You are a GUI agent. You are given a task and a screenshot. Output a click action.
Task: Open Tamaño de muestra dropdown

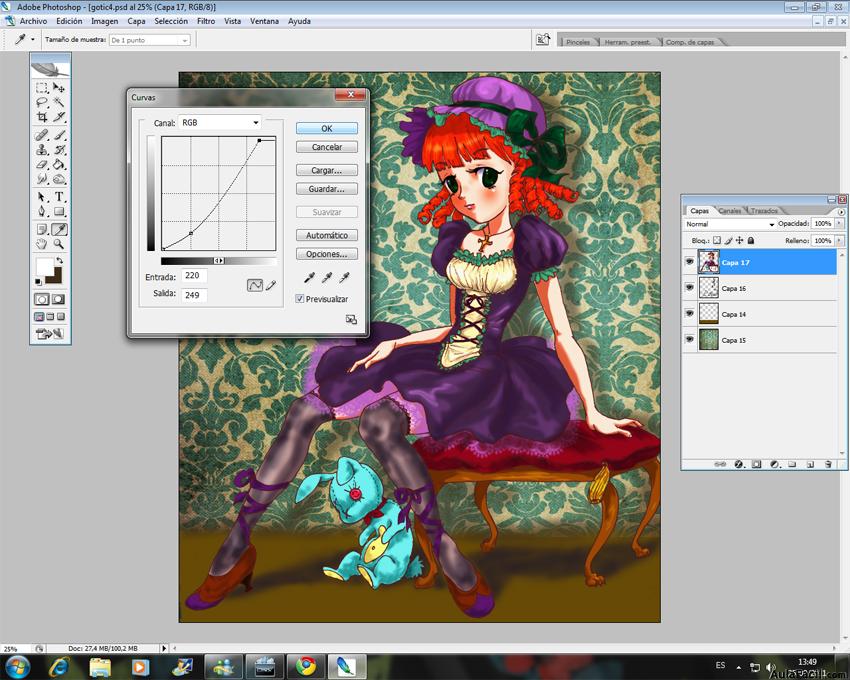click(150, 40)
